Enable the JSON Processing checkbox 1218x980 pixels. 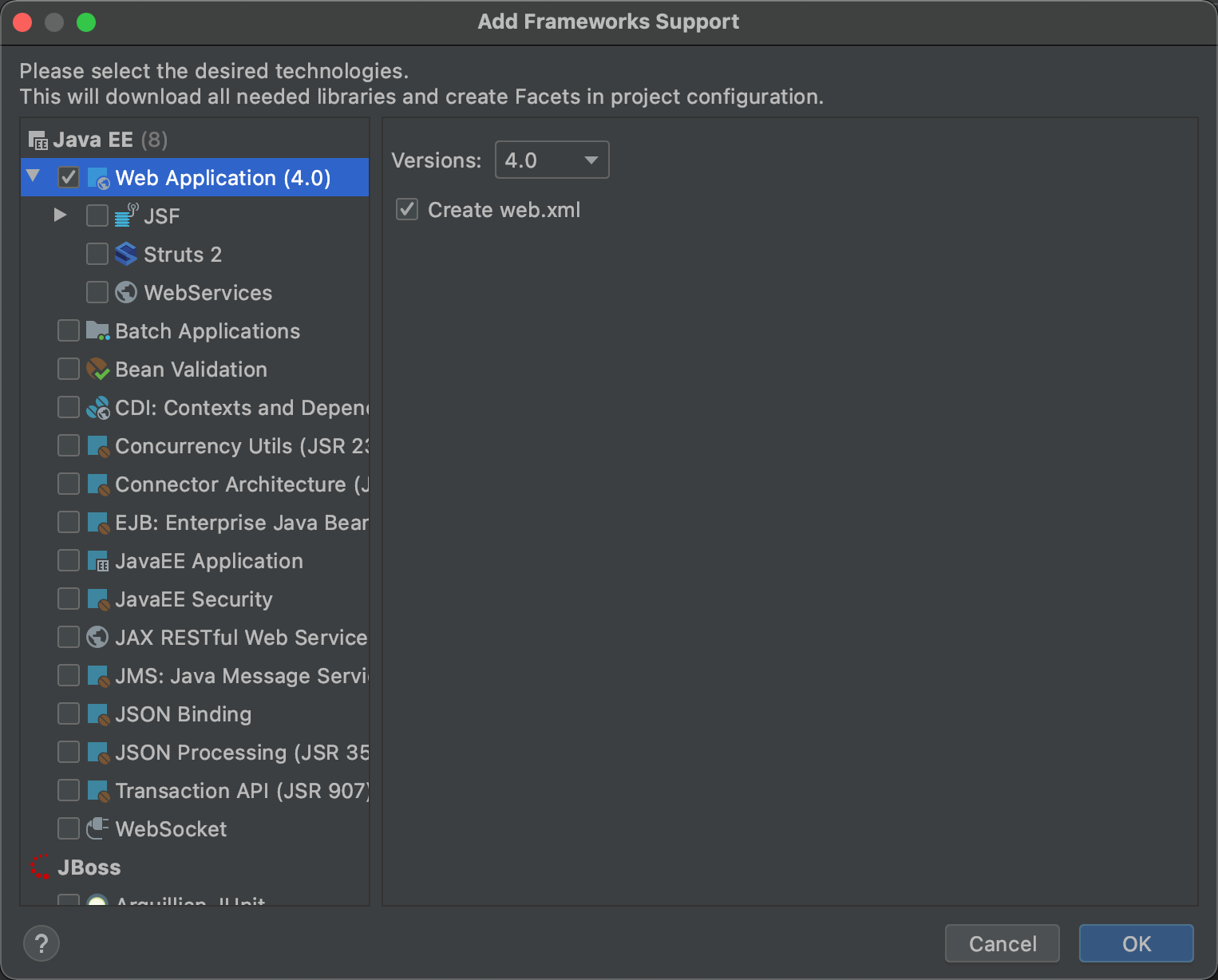pos(69,752)
